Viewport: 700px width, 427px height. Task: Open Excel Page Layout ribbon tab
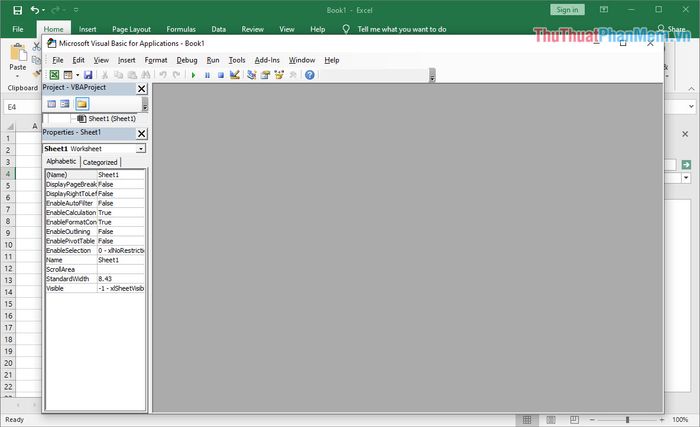131,29
